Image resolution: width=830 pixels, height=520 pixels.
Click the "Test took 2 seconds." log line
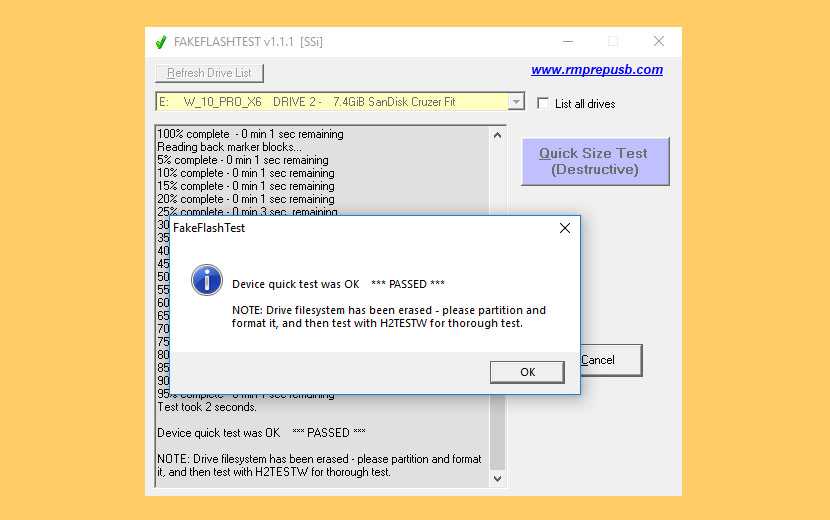[207, 407]
